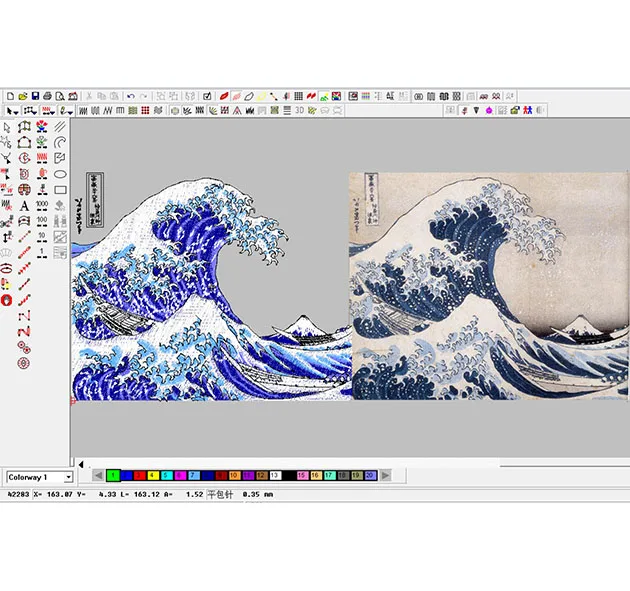Click the New file icon
The height and width of the screenshot is (591, 630).
click(10, 96)
